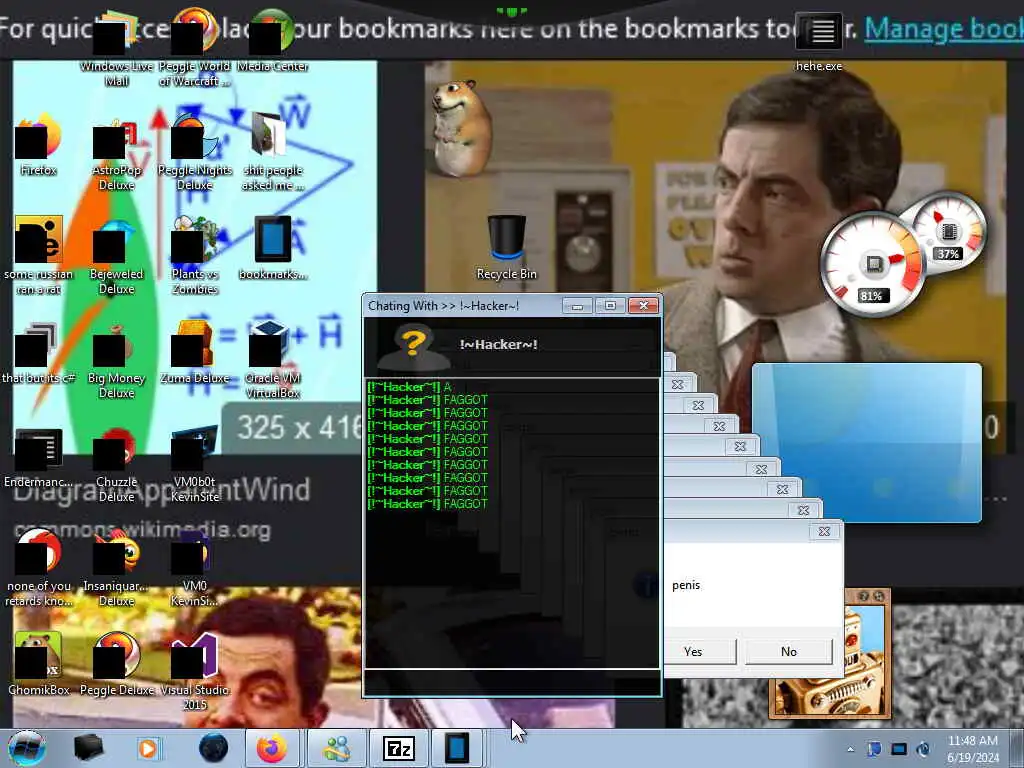This screenshot has height=768, width=1024.
Task: Open the VM0 KevinSi... desktop icon
Action: point(195,568)
